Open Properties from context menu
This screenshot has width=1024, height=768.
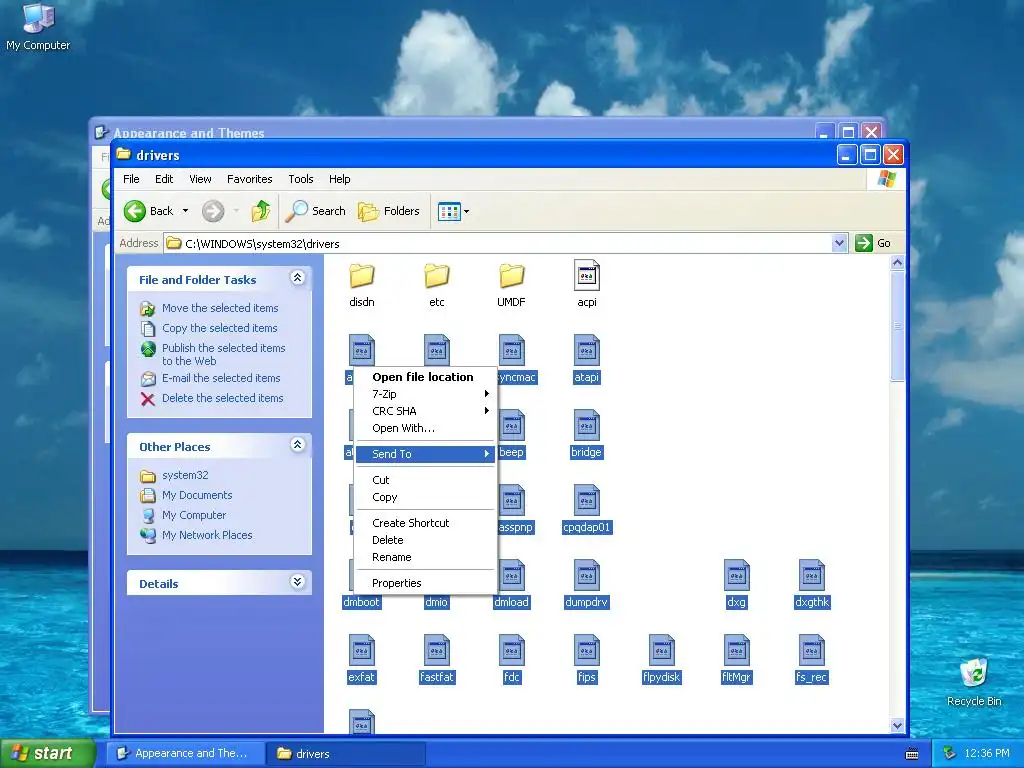425,583
